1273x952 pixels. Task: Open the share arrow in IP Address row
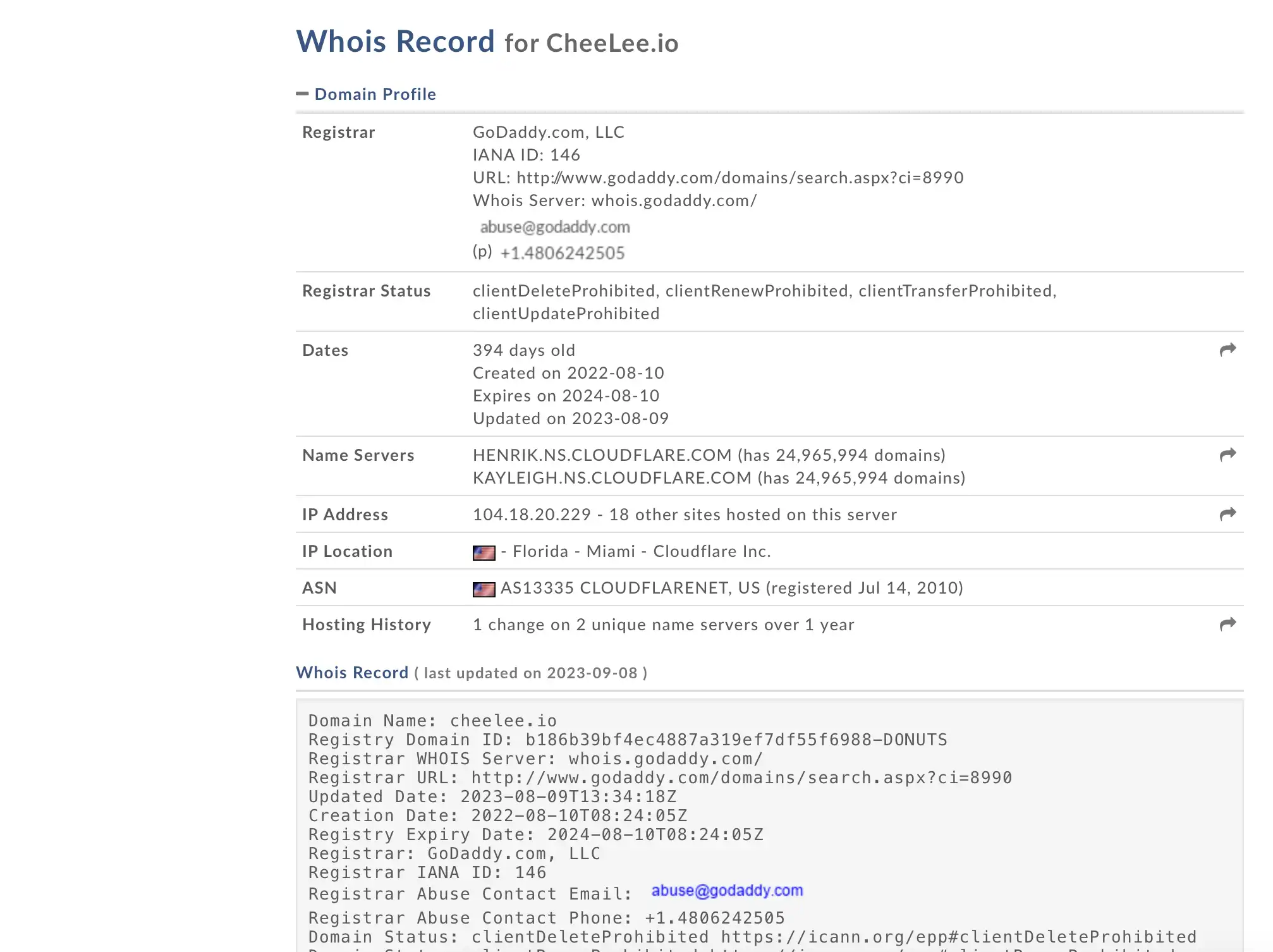pos(1227,514)
